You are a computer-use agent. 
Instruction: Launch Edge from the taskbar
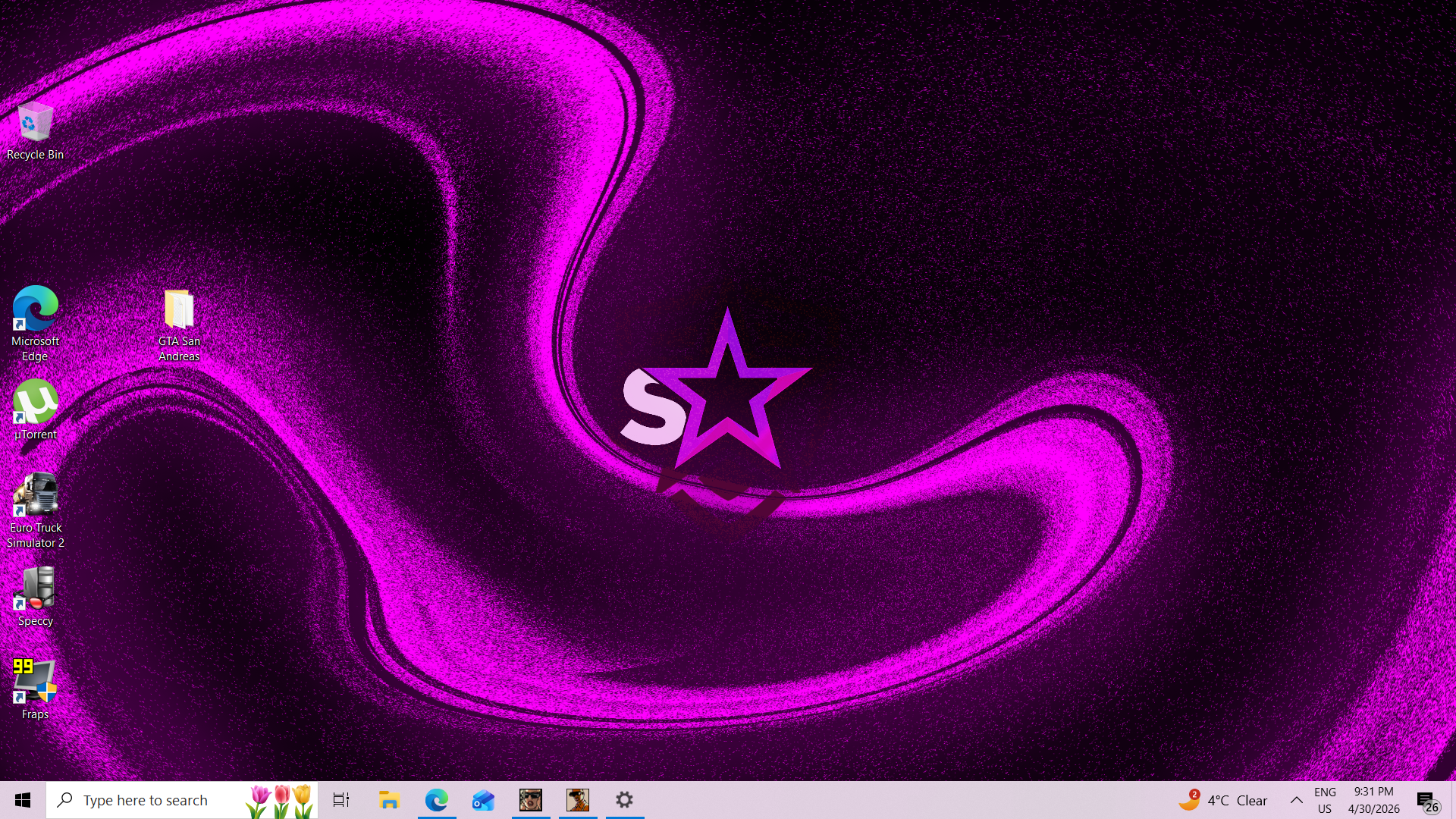(437, 800)
